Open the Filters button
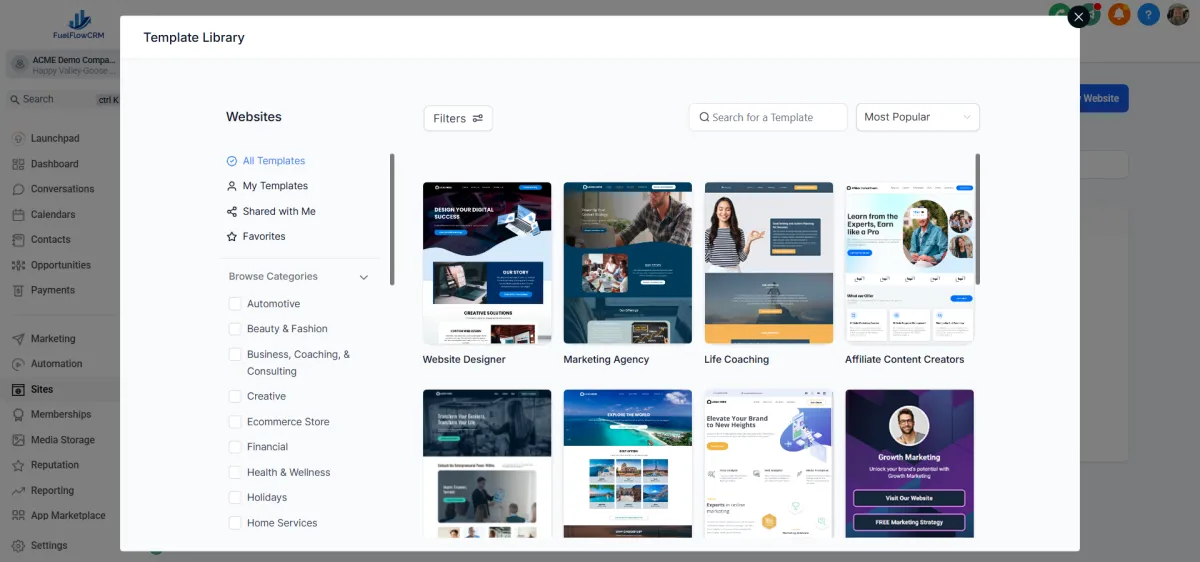The width and height of the screenshot is (1200, 562). [458, 118]
